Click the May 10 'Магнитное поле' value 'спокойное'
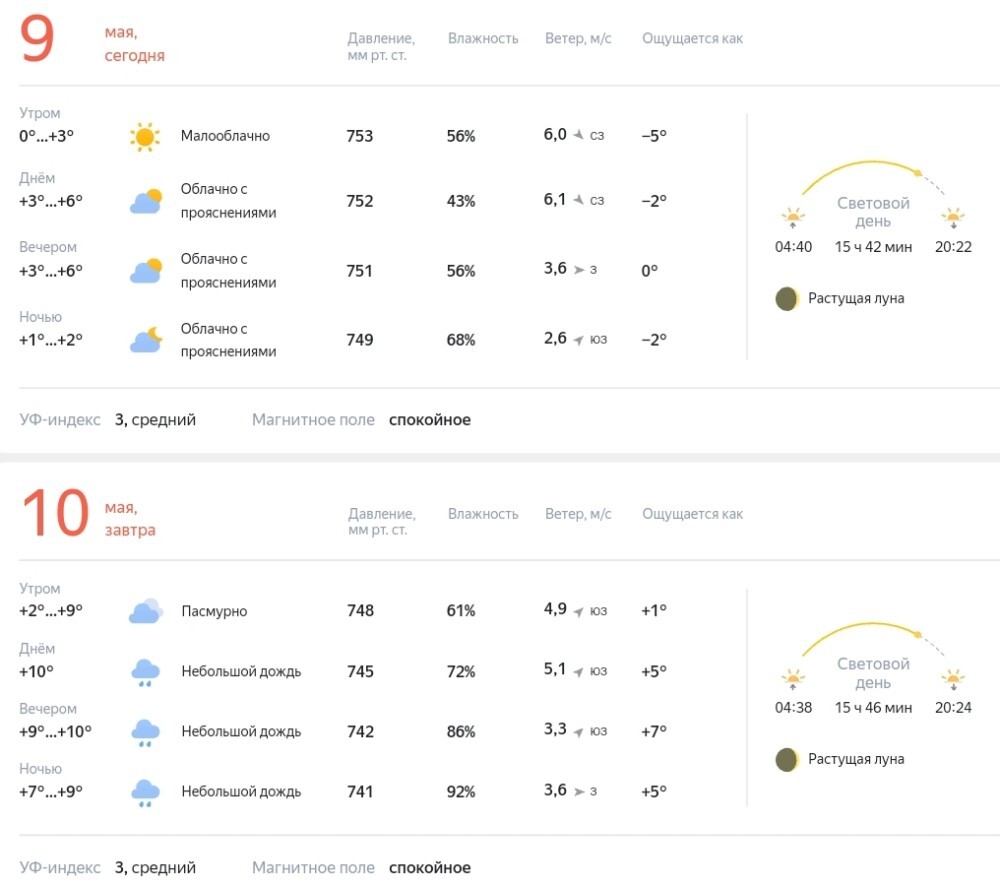Viewport: 1000px width, 886px height. [x=430, y=868]
